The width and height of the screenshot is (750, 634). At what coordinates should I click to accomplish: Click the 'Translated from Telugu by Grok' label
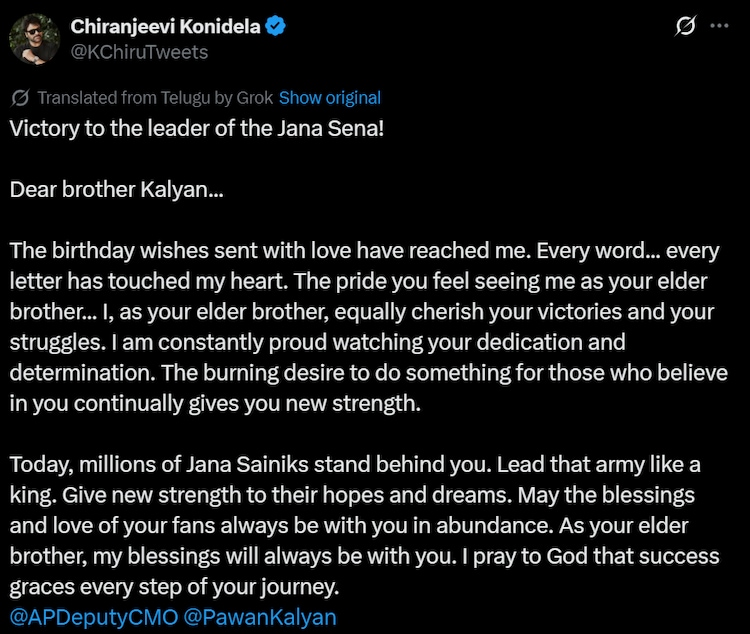[155, 98]
